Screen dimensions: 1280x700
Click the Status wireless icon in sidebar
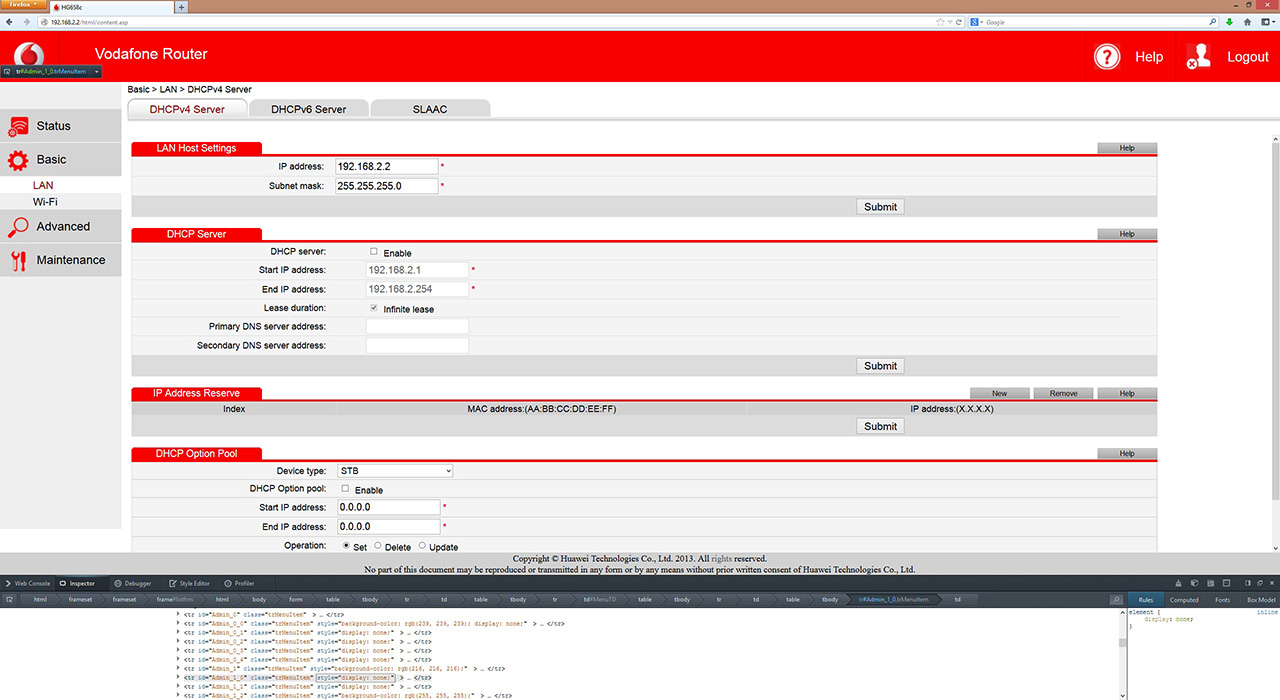(x=18, y=126)
